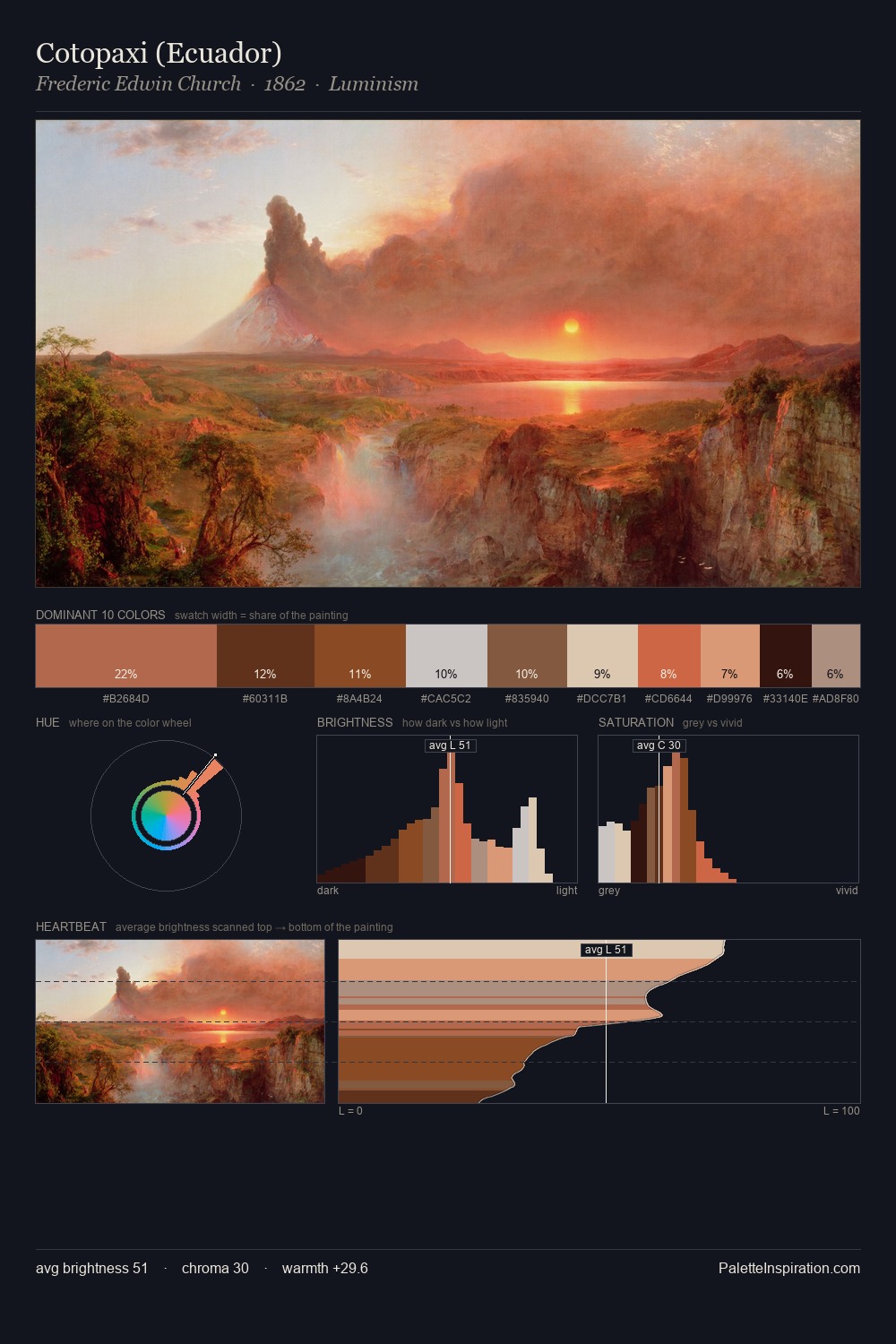Click 'where on the color wheel' caption
896x1344 pixels.
click(130, 723)
